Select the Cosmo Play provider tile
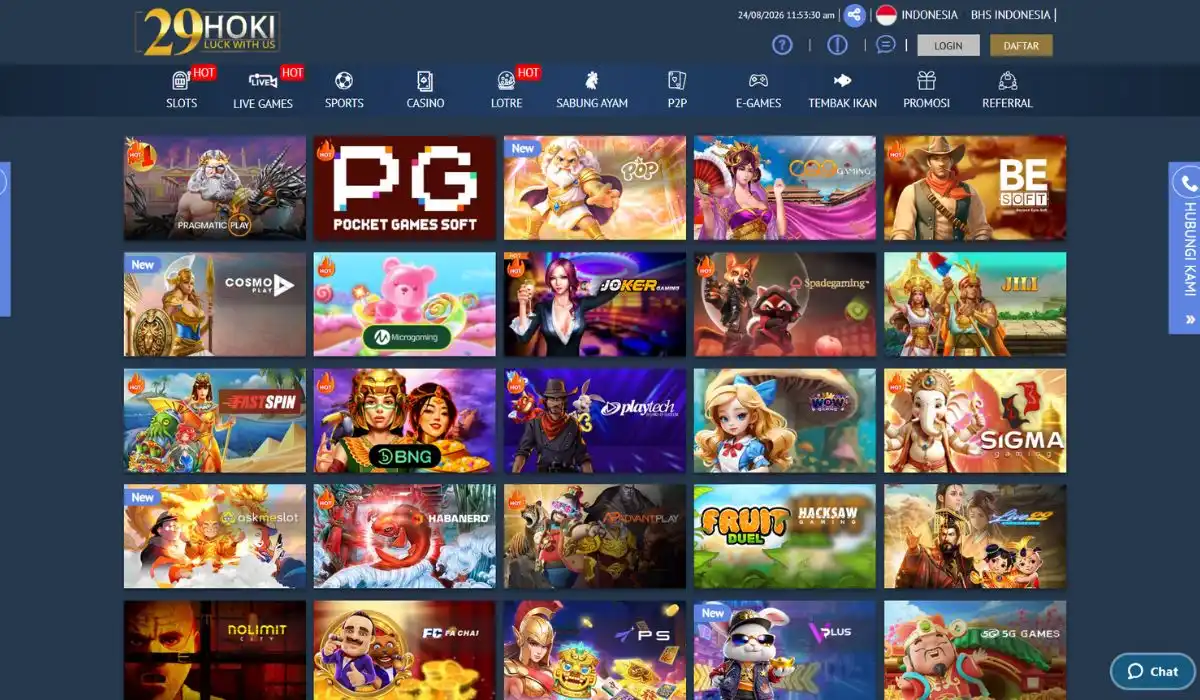 pyautogui.click(x=215, y=304)
